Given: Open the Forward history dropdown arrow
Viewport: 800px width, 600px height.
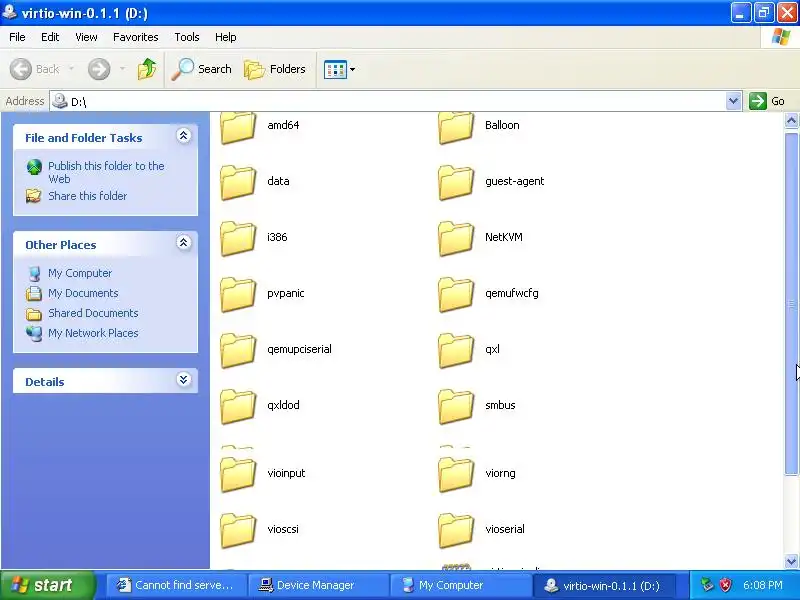Looking at the screenshot, I should [122, 69].
